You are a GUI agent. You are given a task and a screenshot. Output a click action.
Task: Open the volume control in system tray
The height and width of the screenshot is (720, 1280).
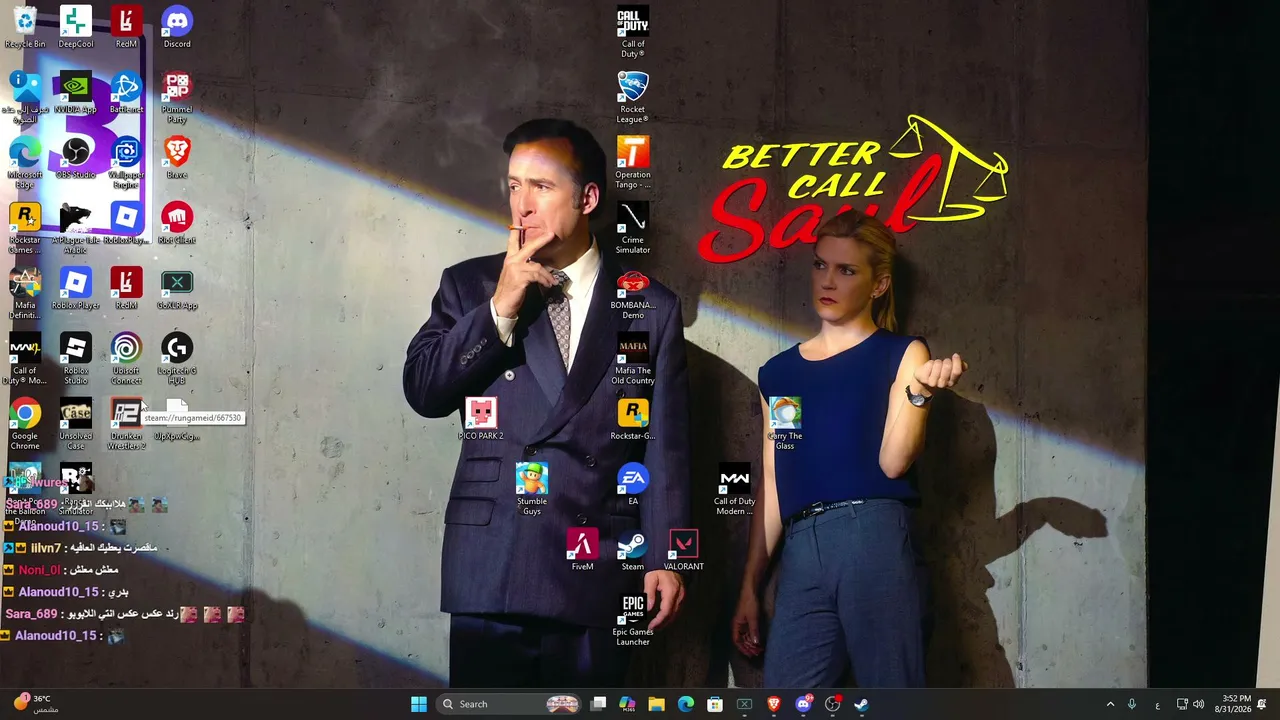point(1198,704)
